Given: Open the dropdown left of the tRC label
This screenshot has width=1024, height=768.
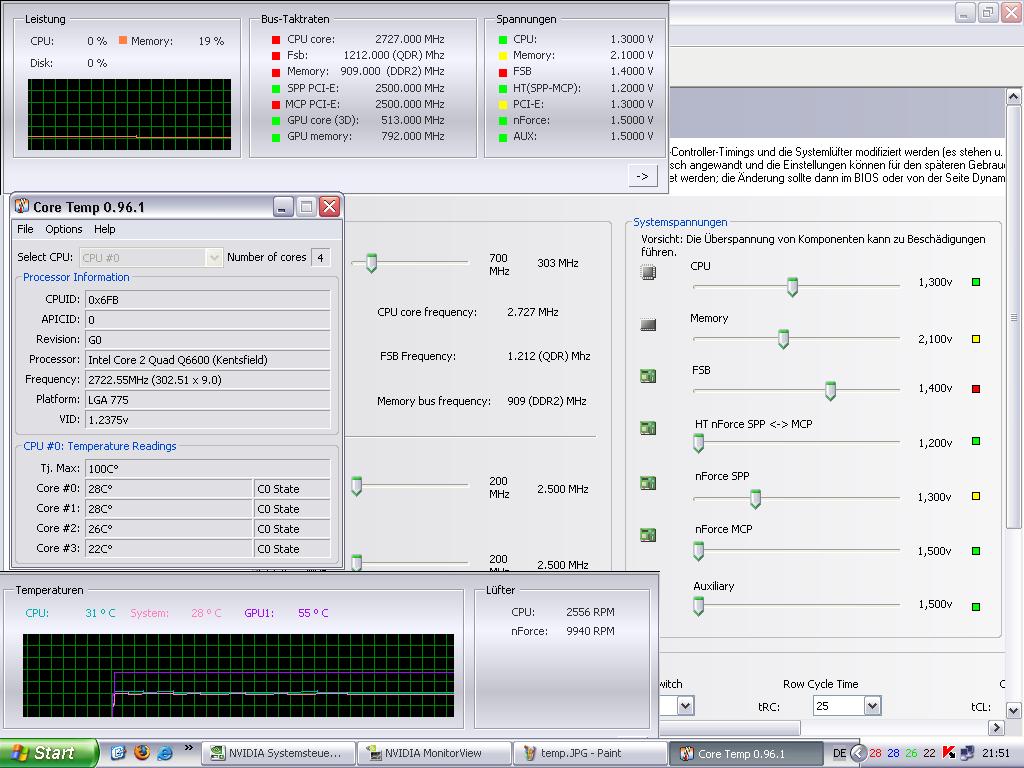Looking at the screenshot, I should 684,706.
